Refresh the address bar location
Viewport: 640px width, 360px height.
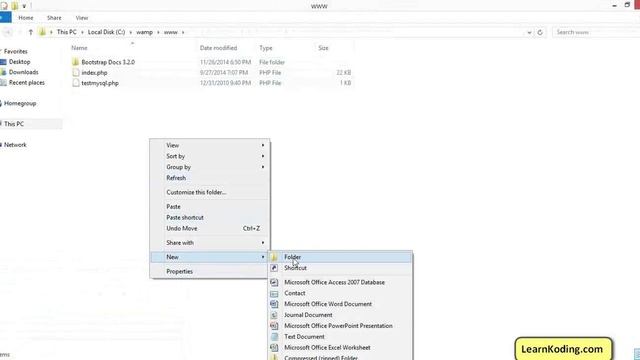[540, 32]
